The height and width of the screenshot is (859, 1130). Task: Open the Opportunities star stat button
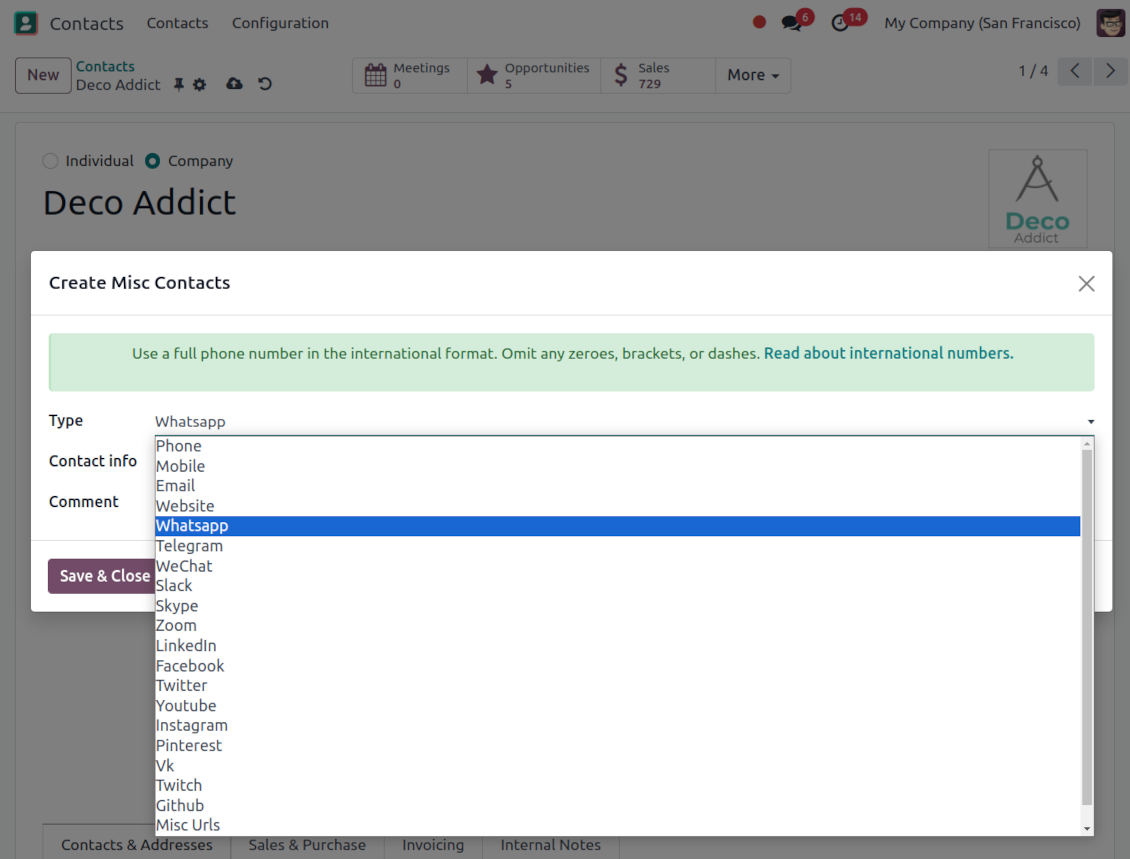534,75
